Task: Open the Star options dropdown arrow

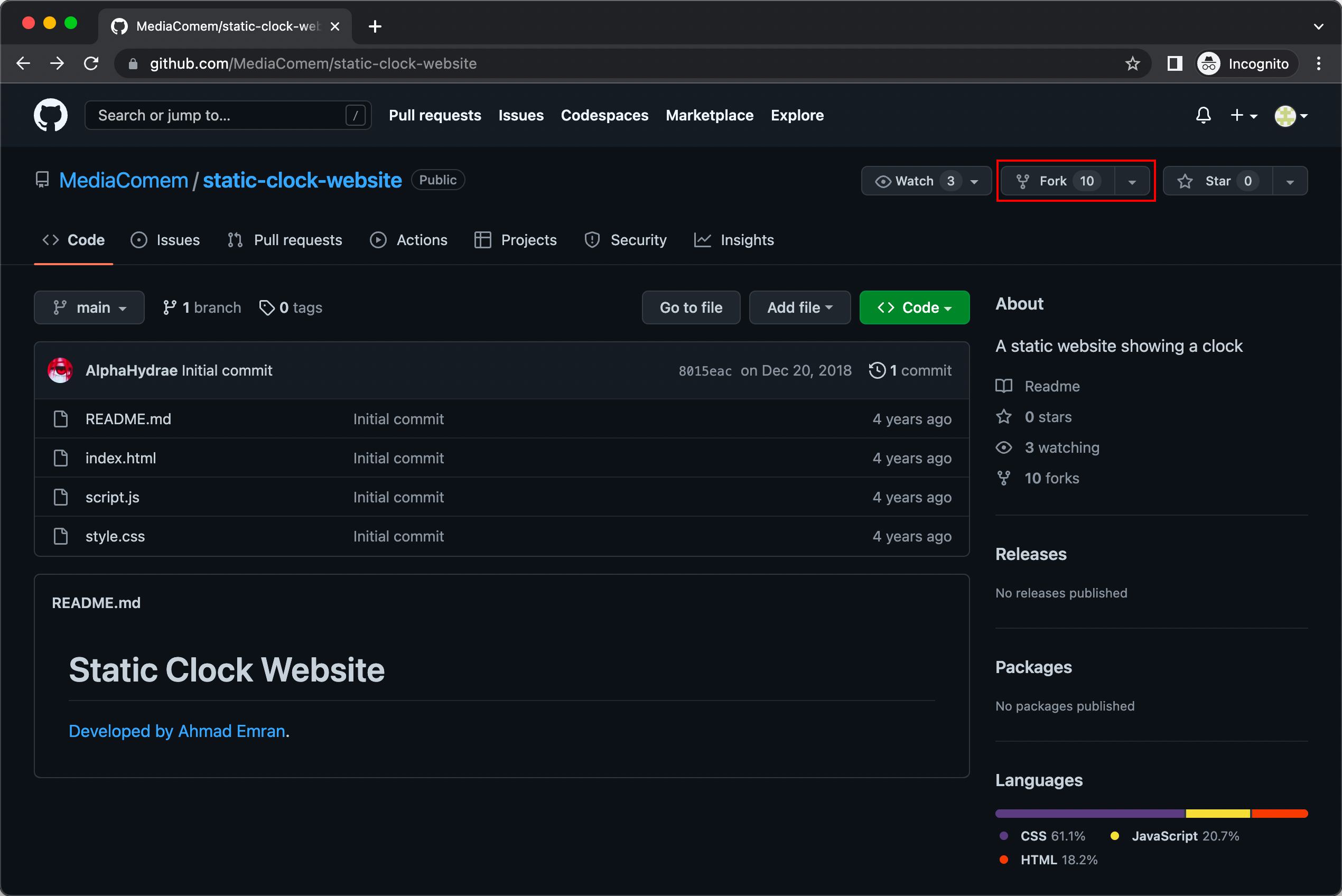Action: click(1290, 181)
